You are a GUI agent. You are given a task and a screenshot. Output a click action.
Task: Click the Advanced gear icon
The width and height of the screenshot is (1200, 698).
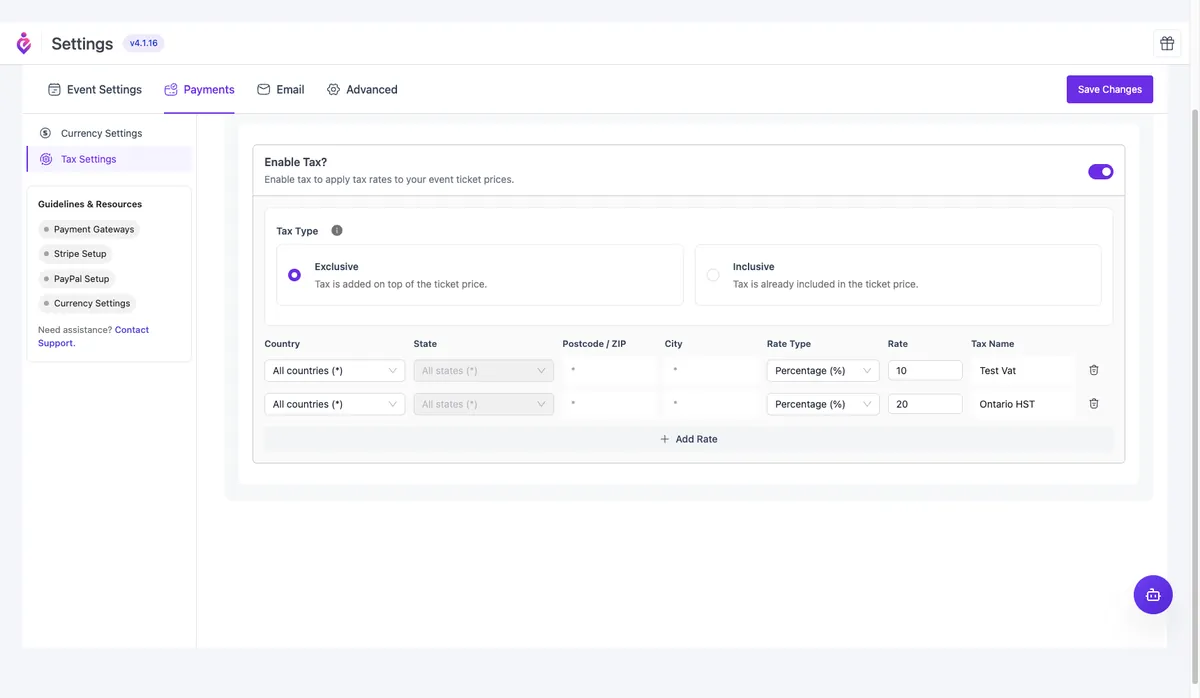click(334, 89)
